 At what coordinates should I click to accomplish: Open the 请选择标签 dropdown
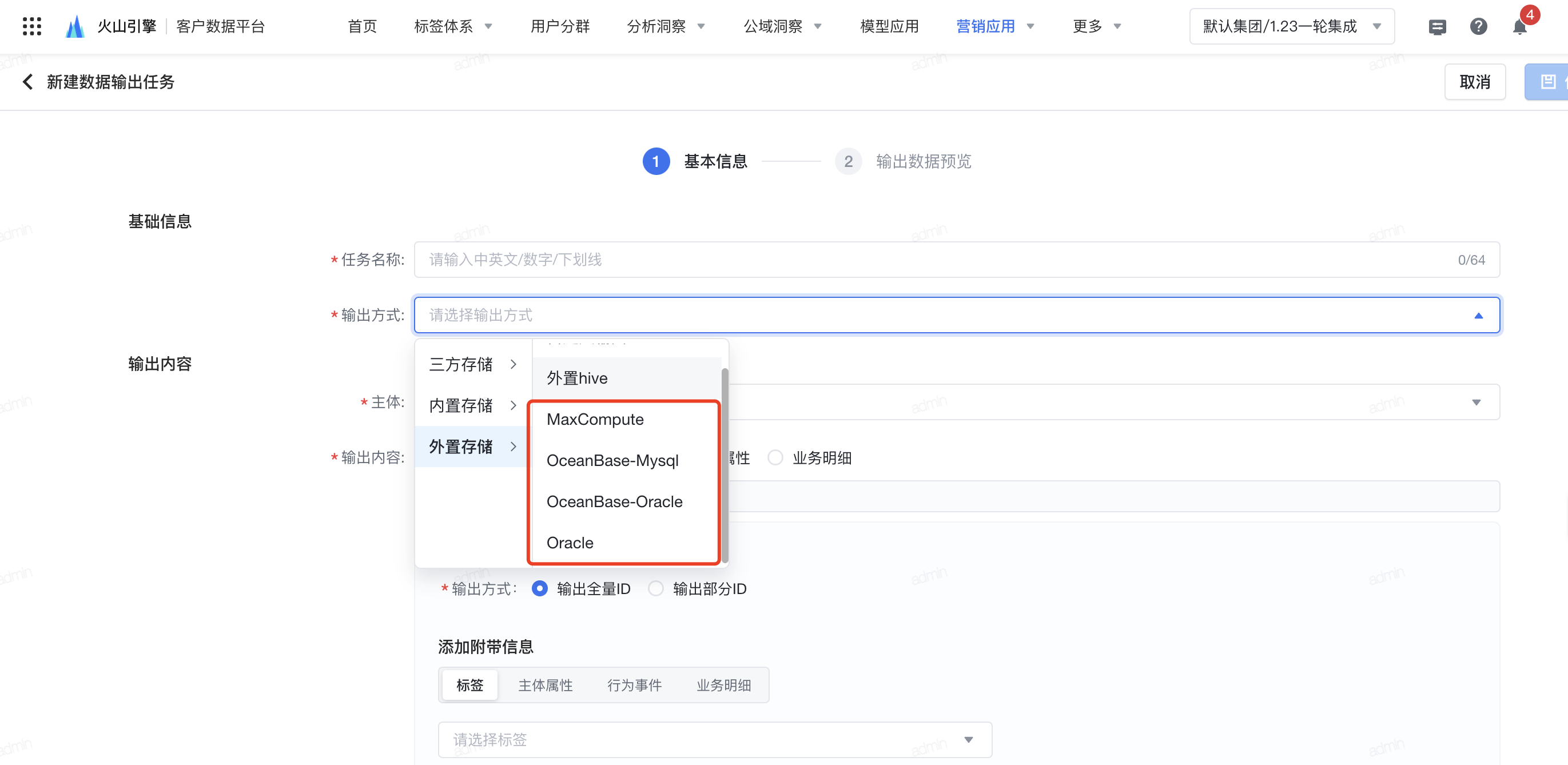(715, 739)
